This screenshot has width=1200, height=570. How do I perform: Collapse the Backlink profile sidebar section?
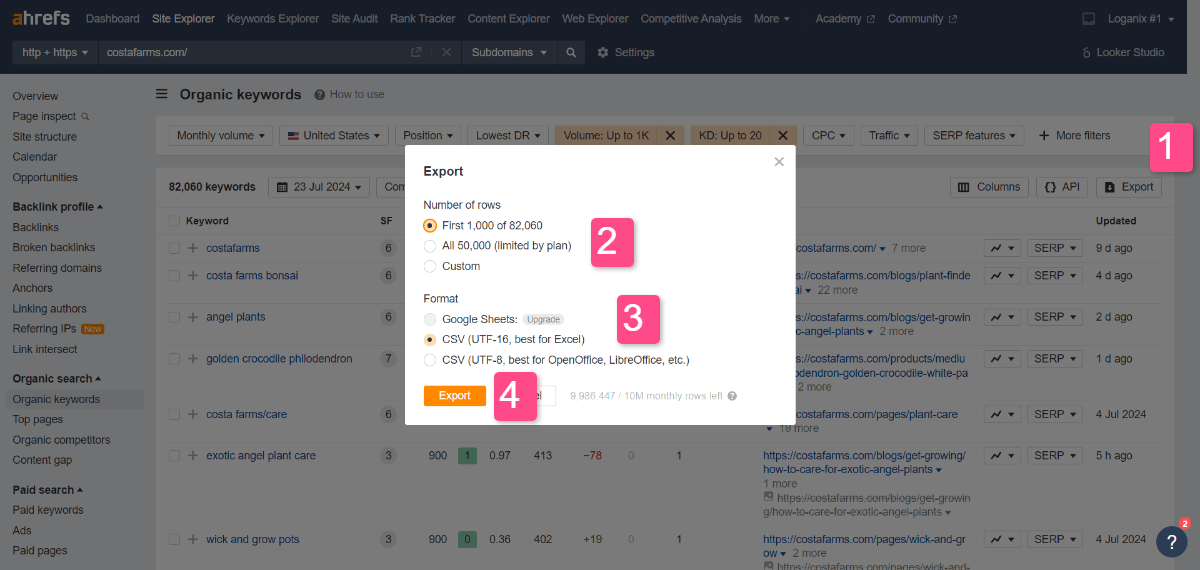(x=58, y=207)
